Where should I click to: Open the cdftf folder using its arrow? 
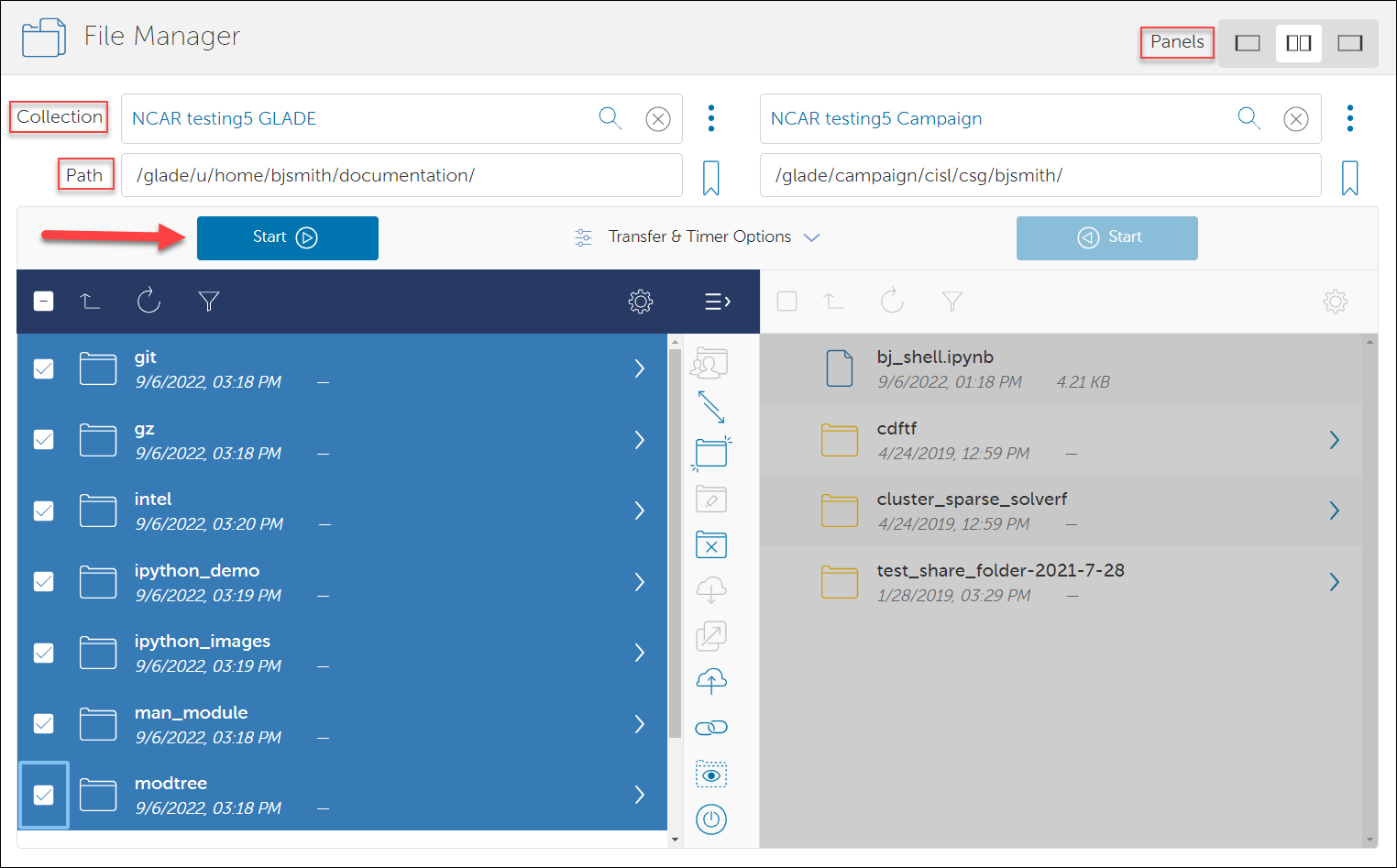click(x=1335, y=440)
